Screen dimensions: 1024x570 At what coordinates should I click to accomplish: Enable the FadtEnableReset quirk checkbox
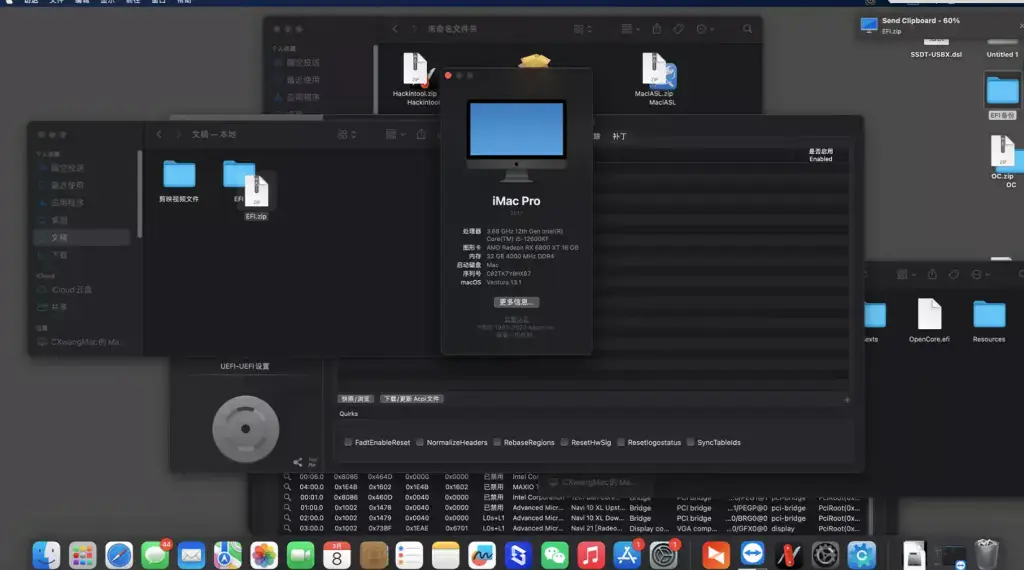(348, 442)
